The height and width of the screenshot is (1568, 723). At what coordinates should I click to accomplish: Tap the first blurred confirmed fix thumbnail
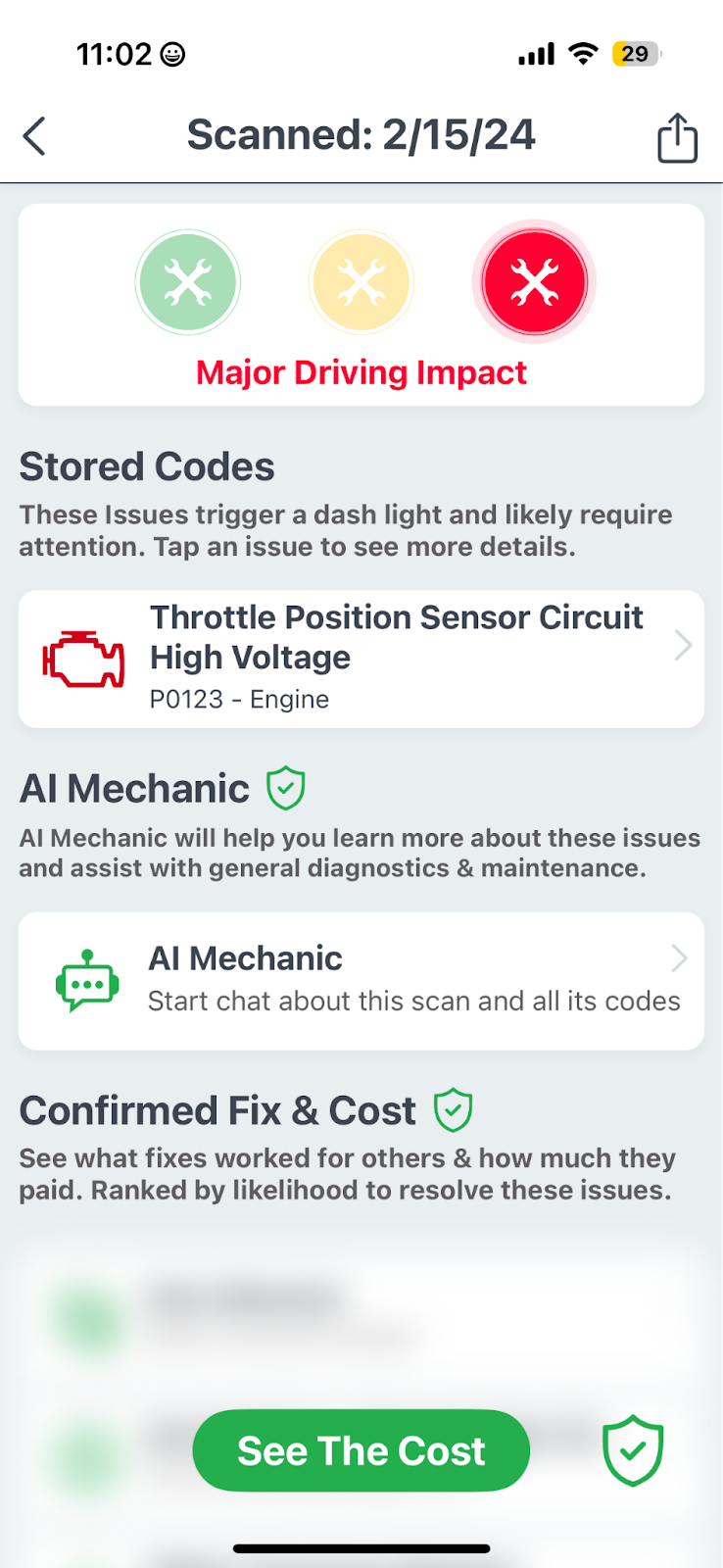coord(88,1318)
